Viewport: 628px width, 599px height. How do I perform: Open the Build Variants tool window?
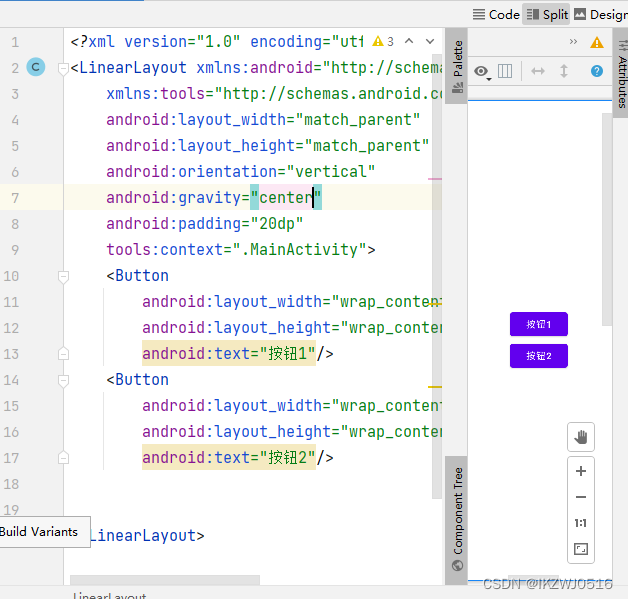40,532
